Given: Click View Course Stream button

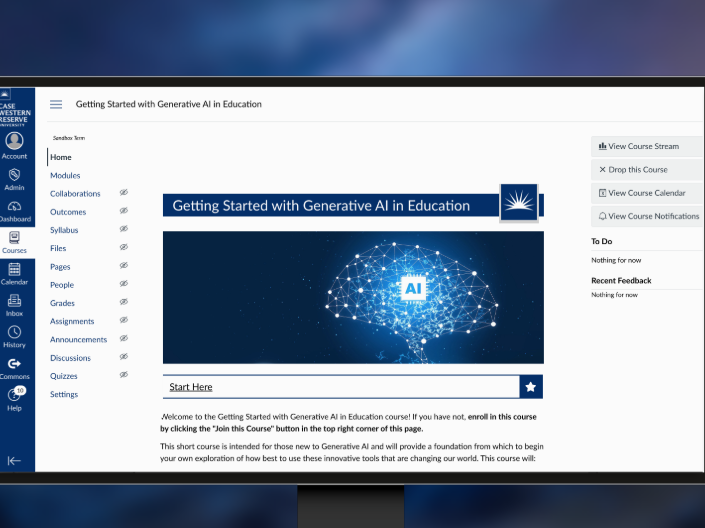Looking at the screenshot, I should [x=647, y=146].
